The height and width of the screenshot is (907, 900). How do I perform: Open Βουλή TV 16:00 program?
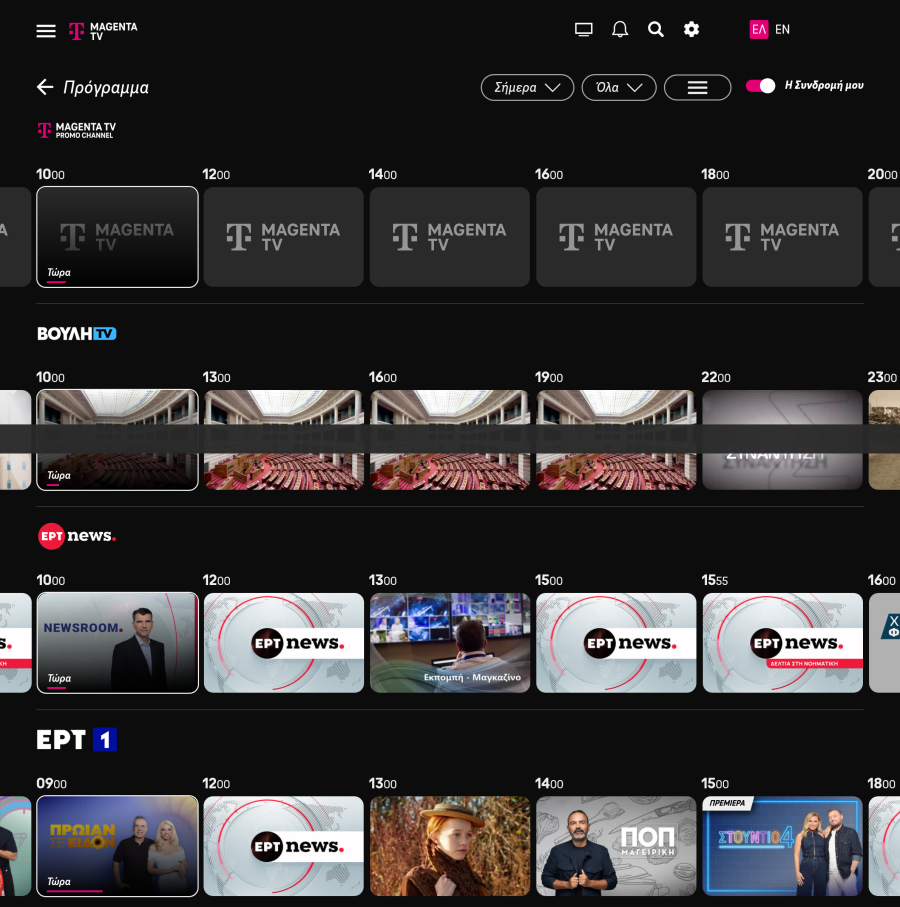(450, 440)
